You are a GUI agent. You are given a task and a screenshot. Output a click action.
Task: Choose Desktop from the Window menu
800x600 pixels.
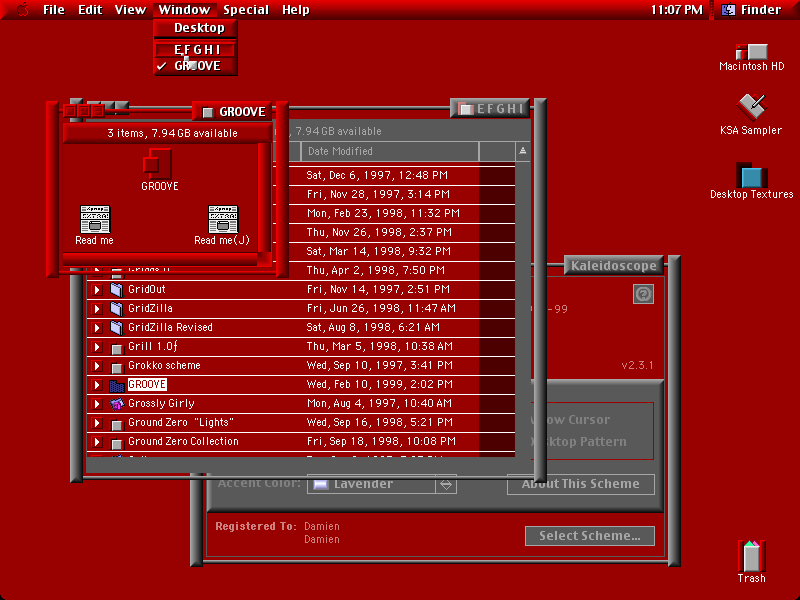pos(196,28)
